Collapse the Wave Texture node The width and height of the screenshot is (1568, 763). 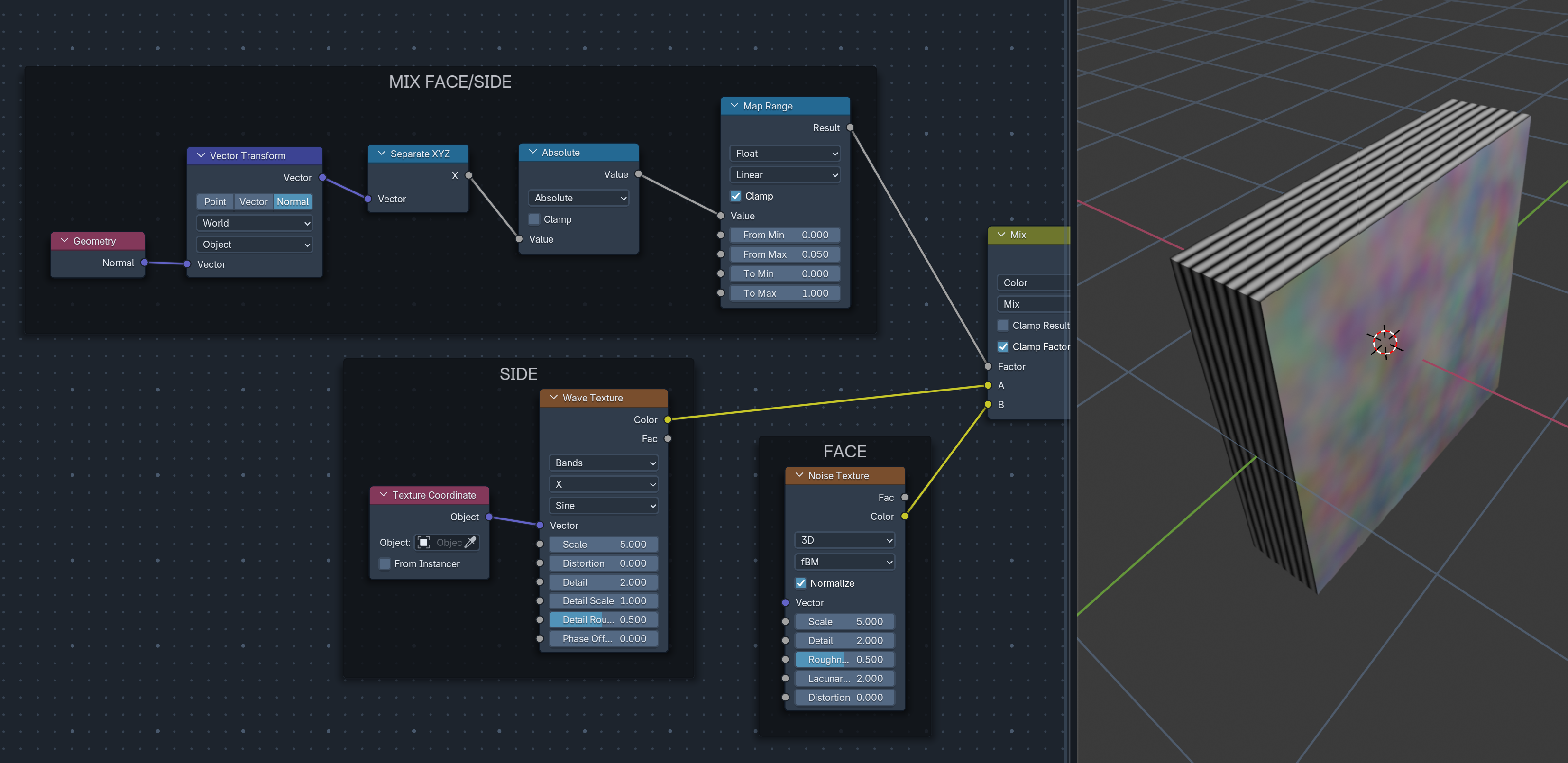point(554,397)
